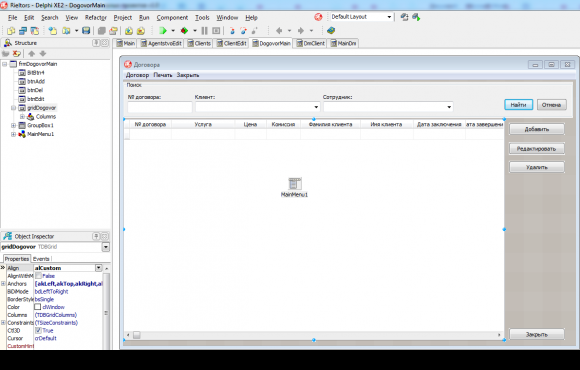The width and height of the screenshot is (580, 370).
Task: Click the Pause icon in toolbar
Action: click(x=204, y=31)
